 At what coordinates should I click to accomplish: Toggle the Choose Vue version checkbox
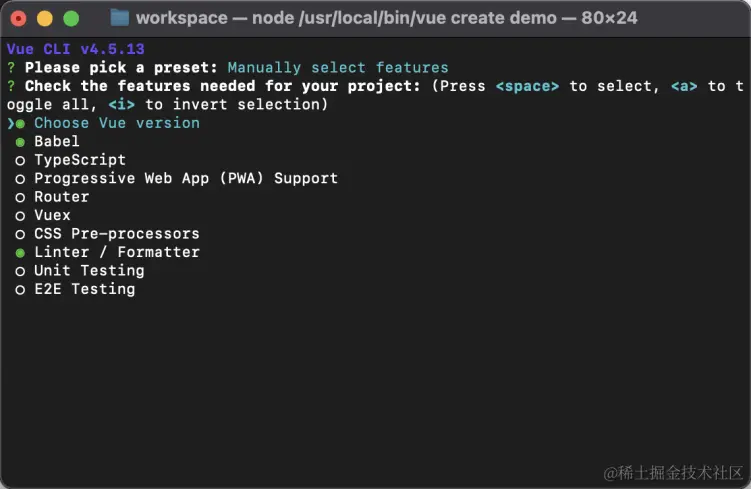click(20, 124)
